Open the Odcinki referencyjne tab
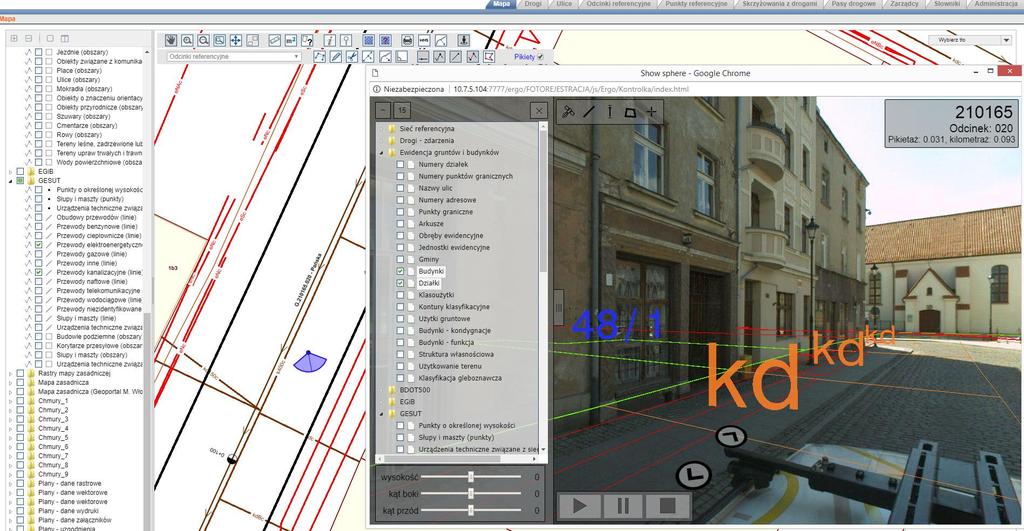 618,4
